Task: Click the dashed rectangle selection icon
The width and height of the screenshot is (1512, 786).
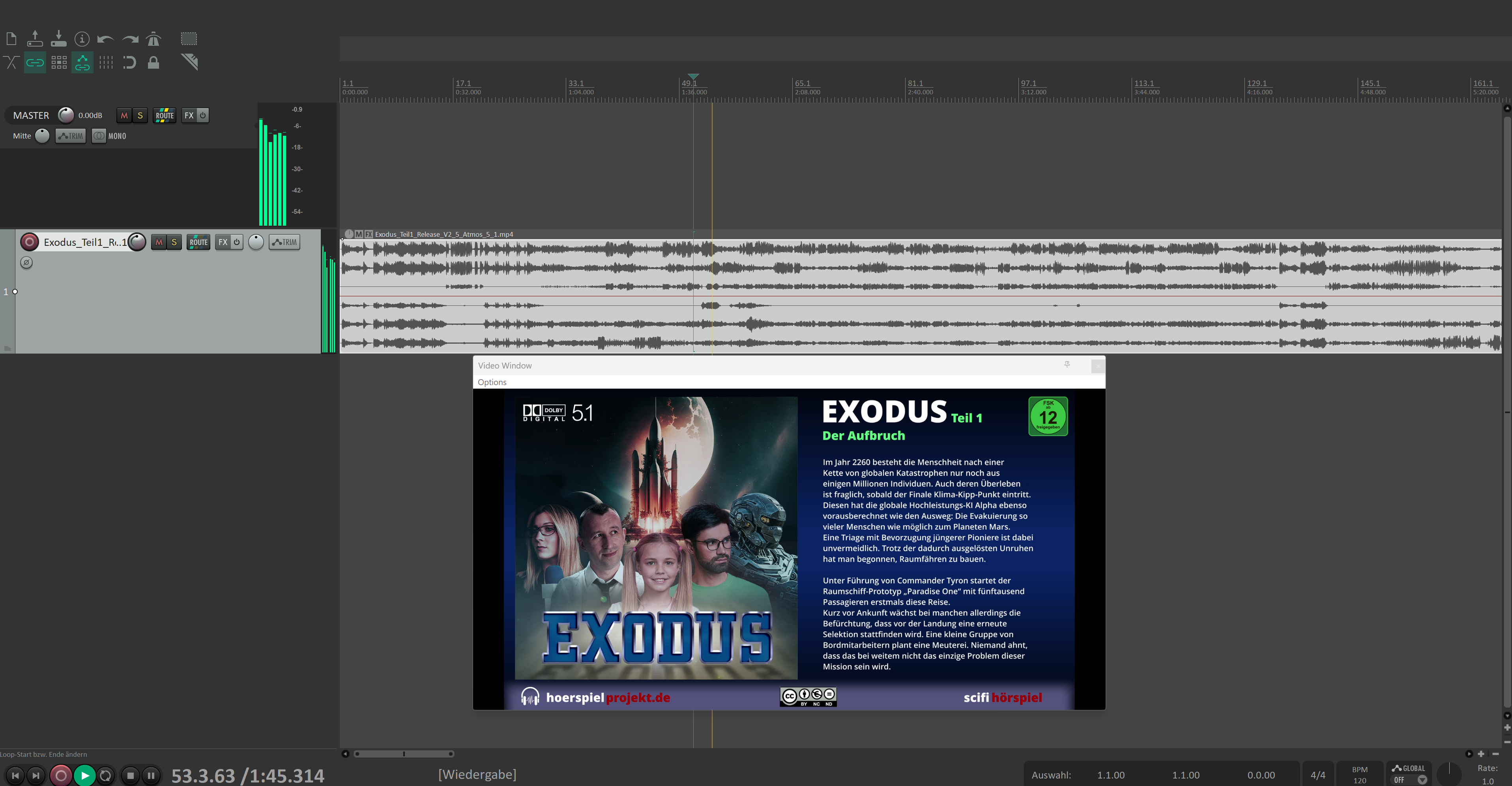Action: point(189,39)
